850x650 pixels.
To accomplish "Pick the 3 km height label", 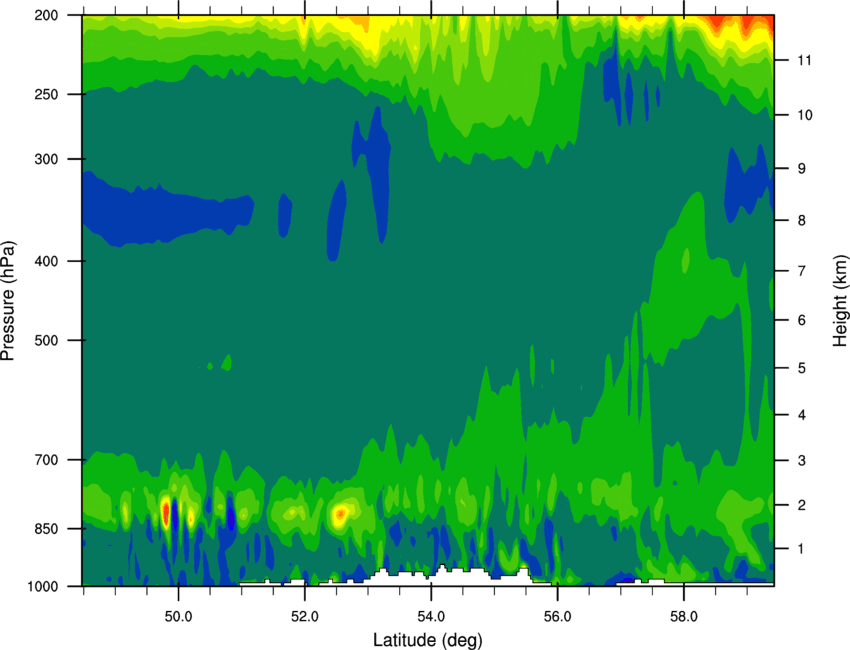I will click(x=802, y=461).
